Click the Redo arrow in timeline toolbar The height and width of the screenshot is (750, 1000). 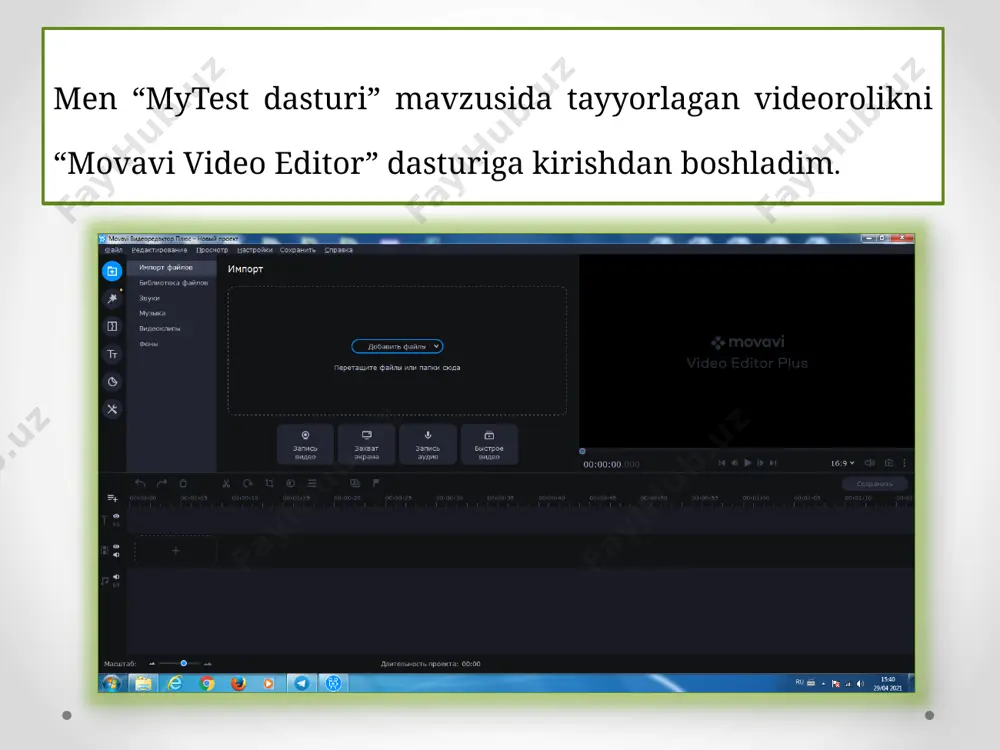pos(162,483)
